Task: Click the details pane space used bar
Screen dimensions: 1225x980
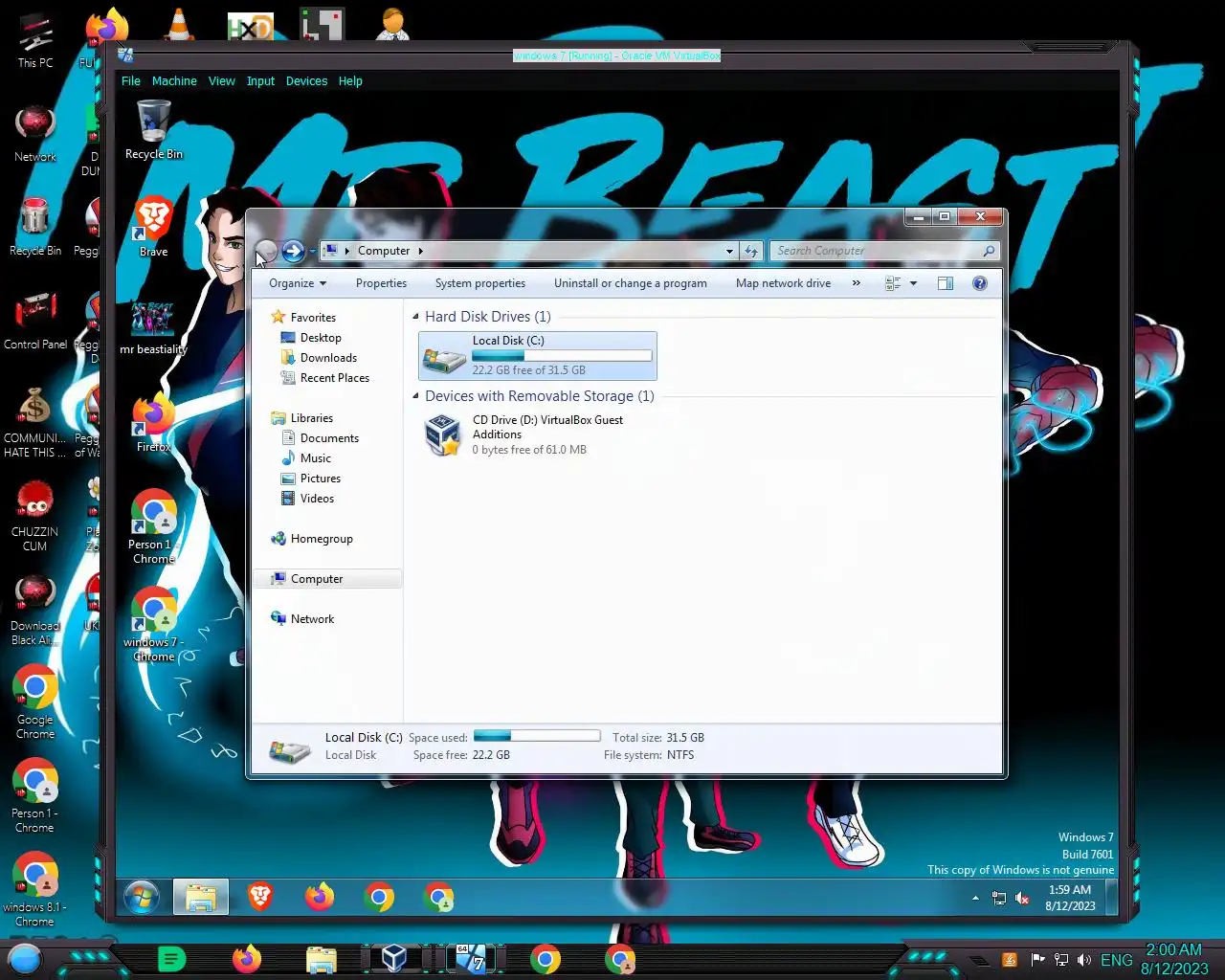Action: pyautogui.click(x=537, y=736)
